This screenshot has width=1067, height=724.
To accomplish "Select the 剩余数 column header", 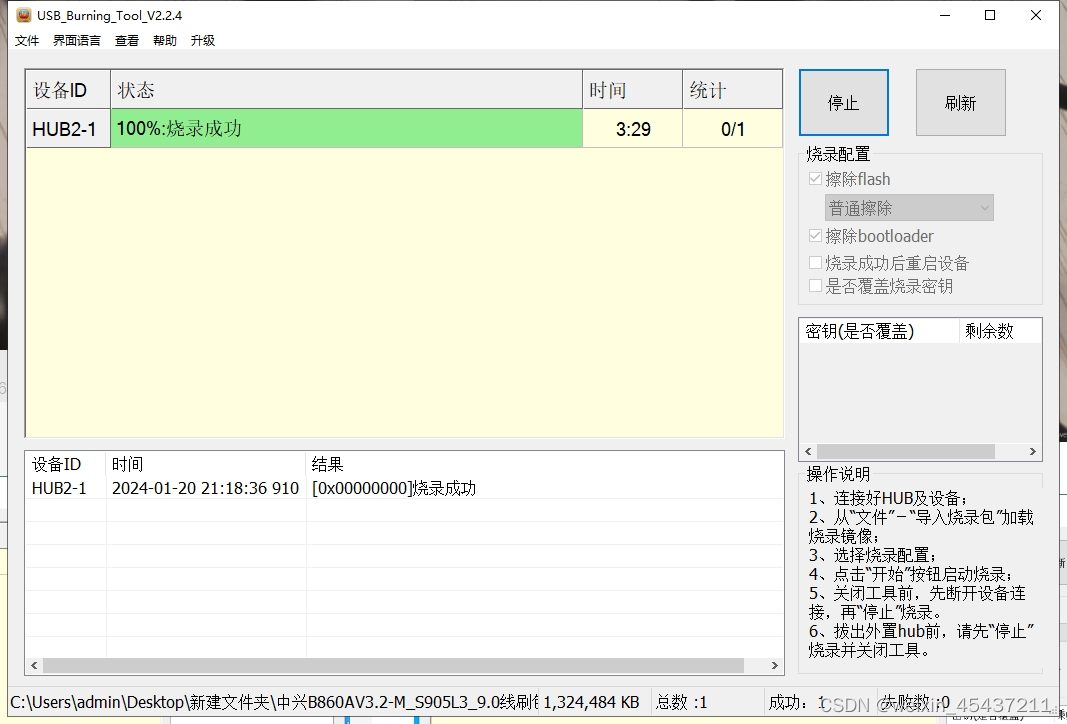I will click(x=1000, y=331).
